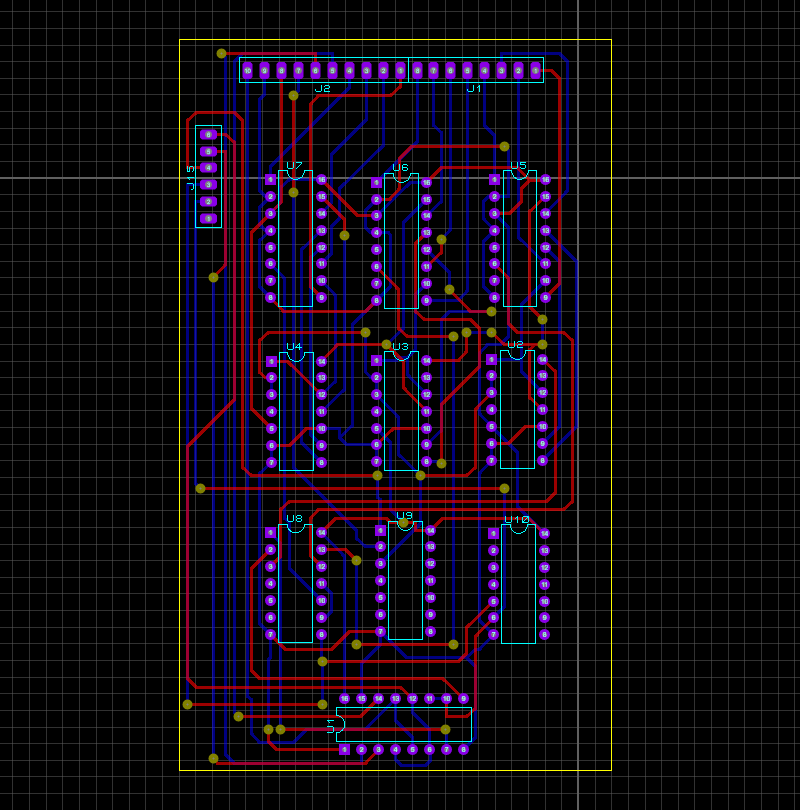The image size is (800, 810).
Task: Select the rotated J15 connector label
Action: (191, 178)
